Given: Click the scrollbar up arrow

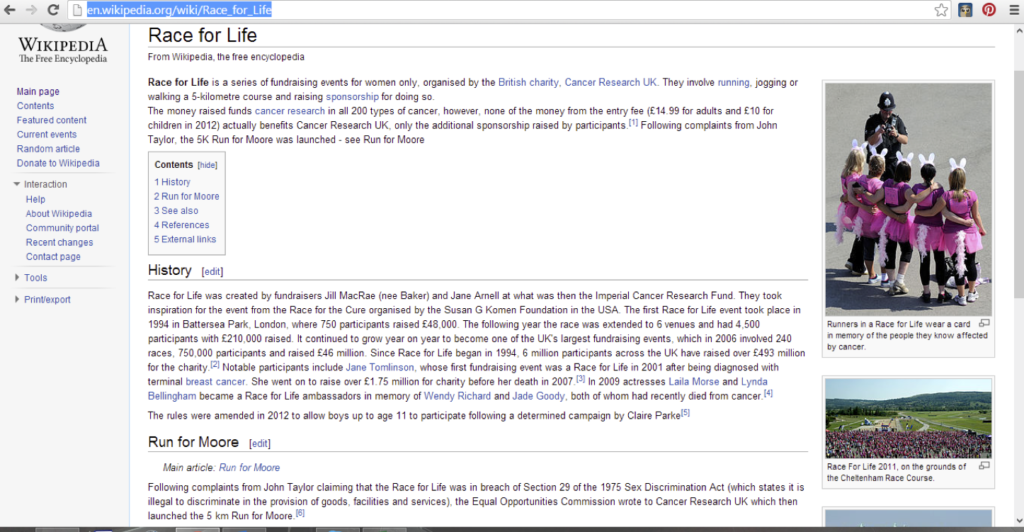Looking at the screenshot, I should coord(1018,30).
